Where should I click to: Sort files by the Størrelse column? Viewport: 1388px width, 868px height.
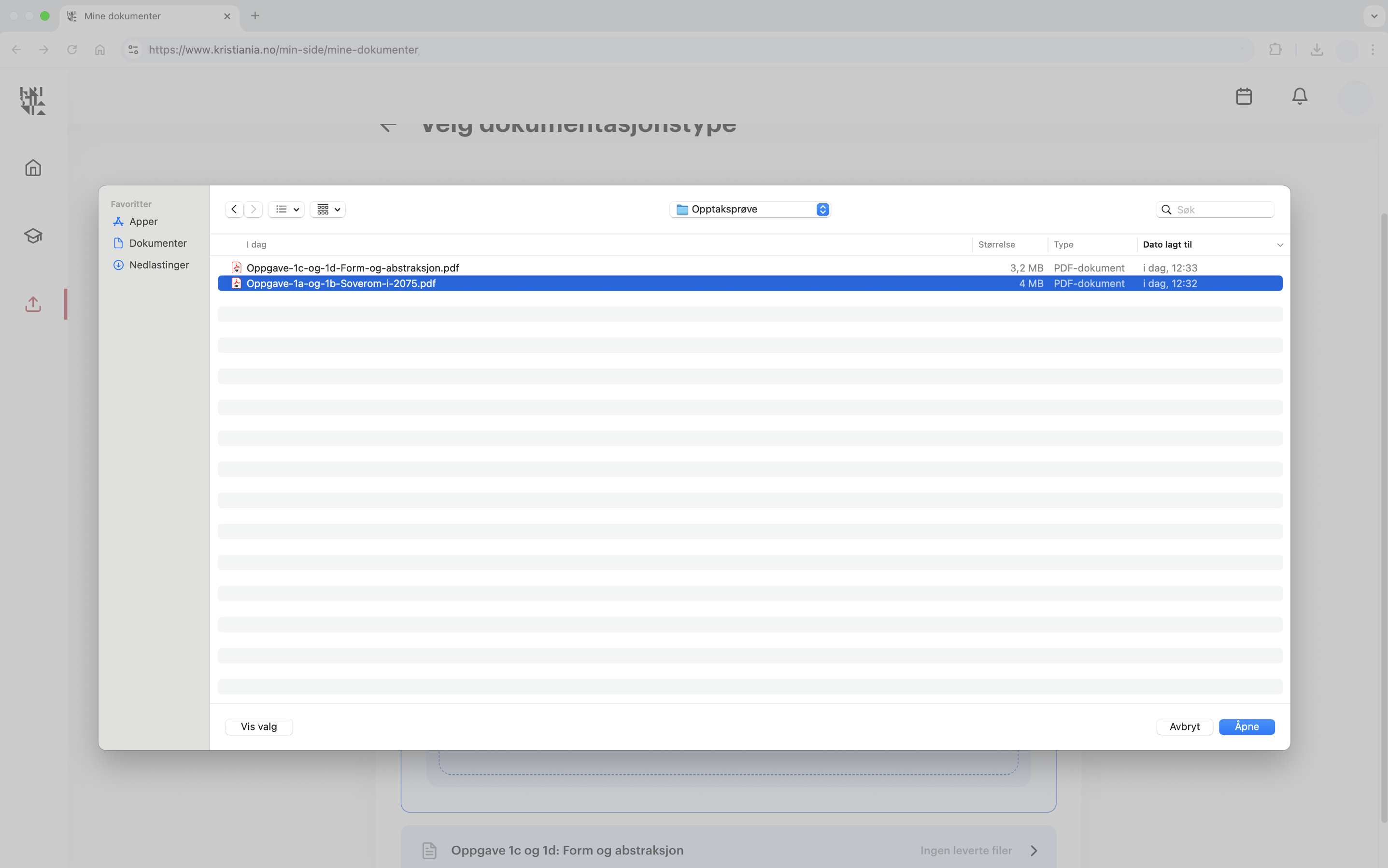[997, 244]
